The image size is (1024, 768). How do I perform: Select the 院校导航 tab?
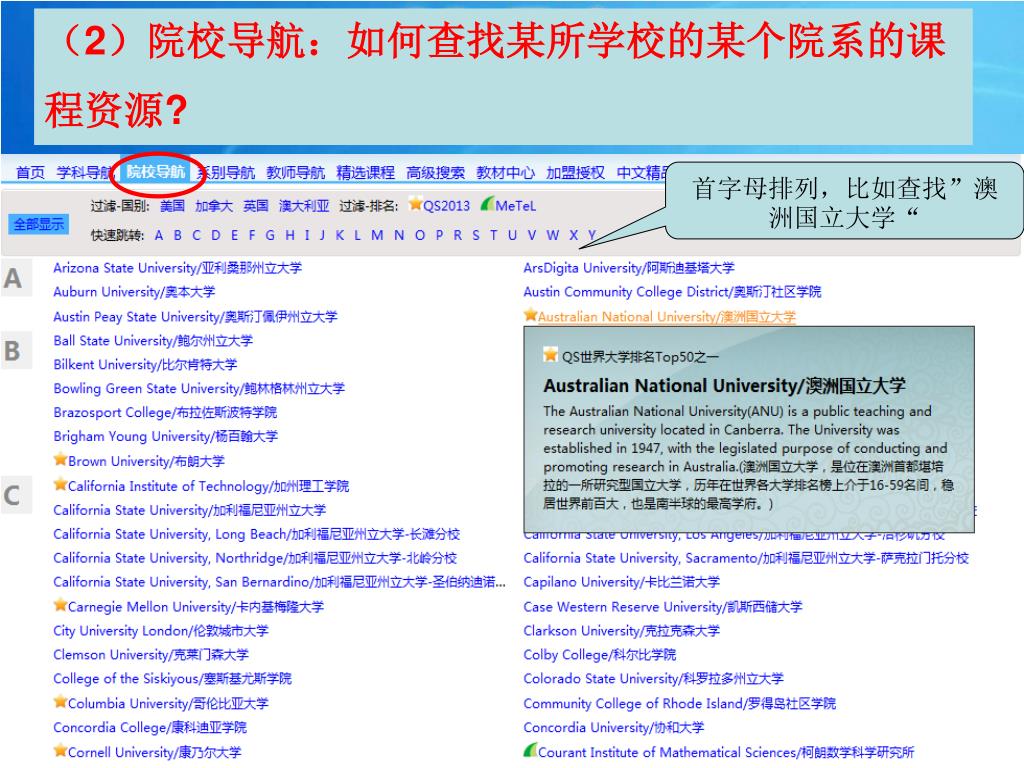coord(155,172)
